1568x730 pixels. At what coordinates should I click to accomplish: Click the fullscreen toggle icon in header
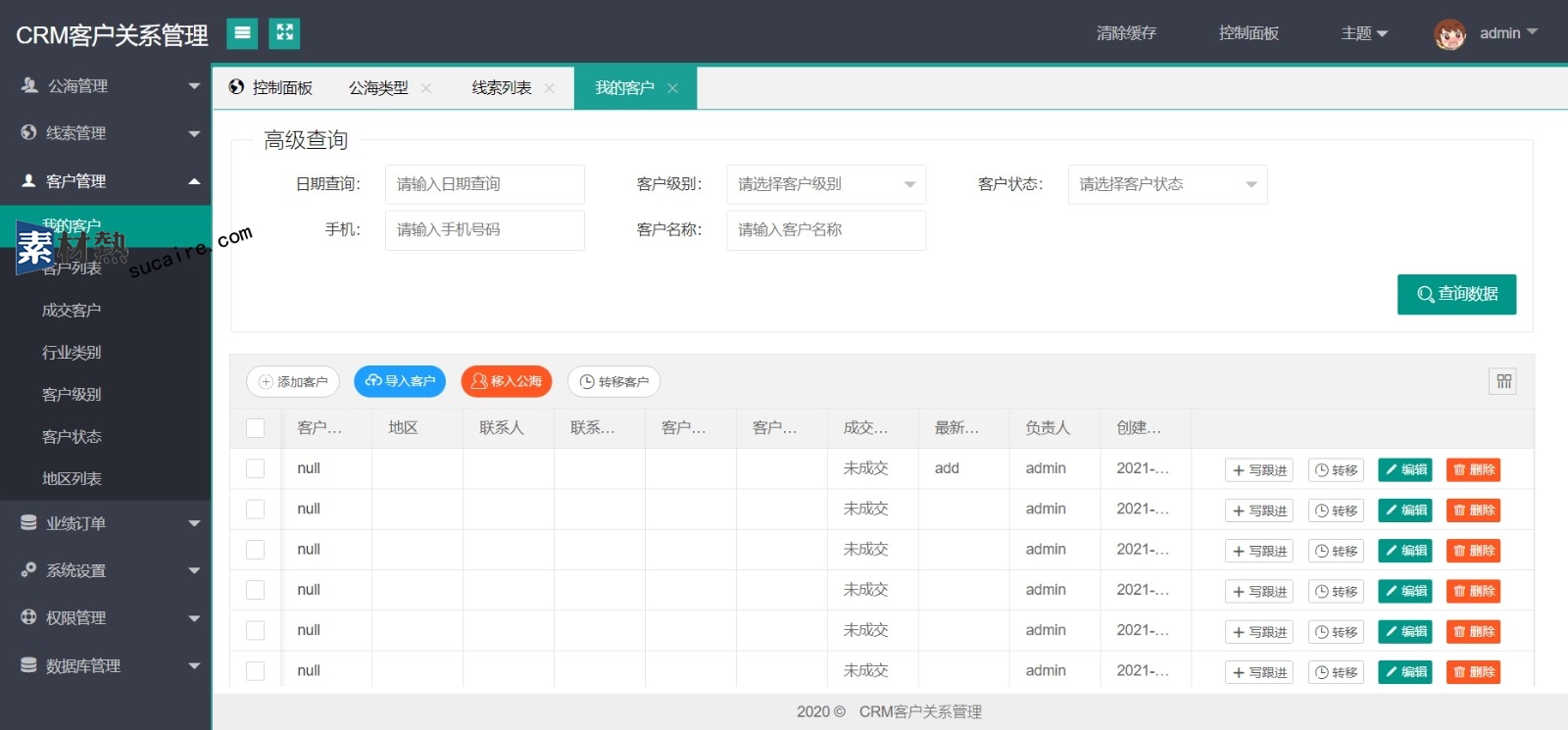tap(284, 33)
